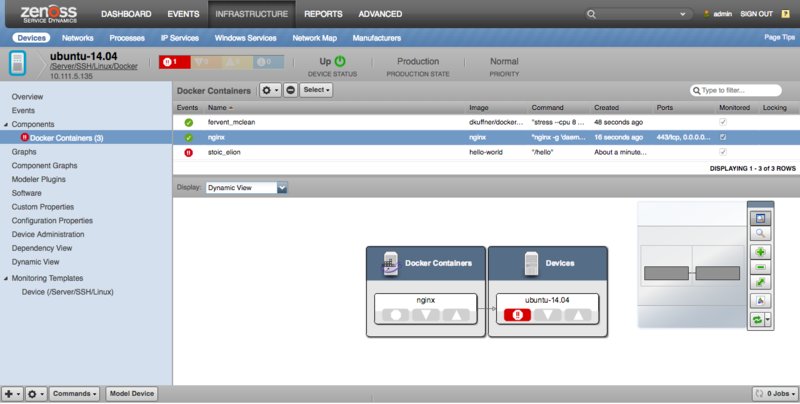Click the yellow warning events counter
Image resolution: width=800 pixels, height=404 pixels.
[x=237, y=62]
